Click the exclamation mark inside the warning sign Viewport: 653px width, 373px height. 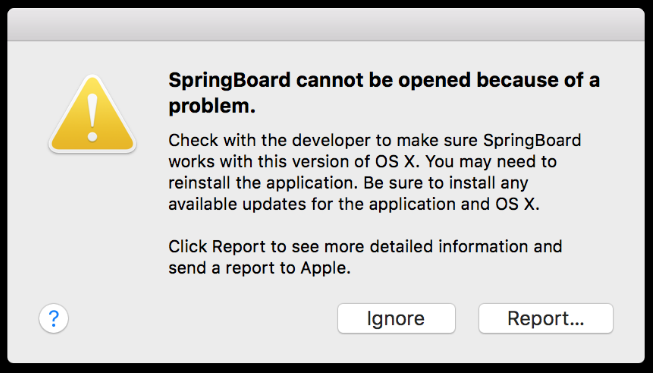(92, 117)
